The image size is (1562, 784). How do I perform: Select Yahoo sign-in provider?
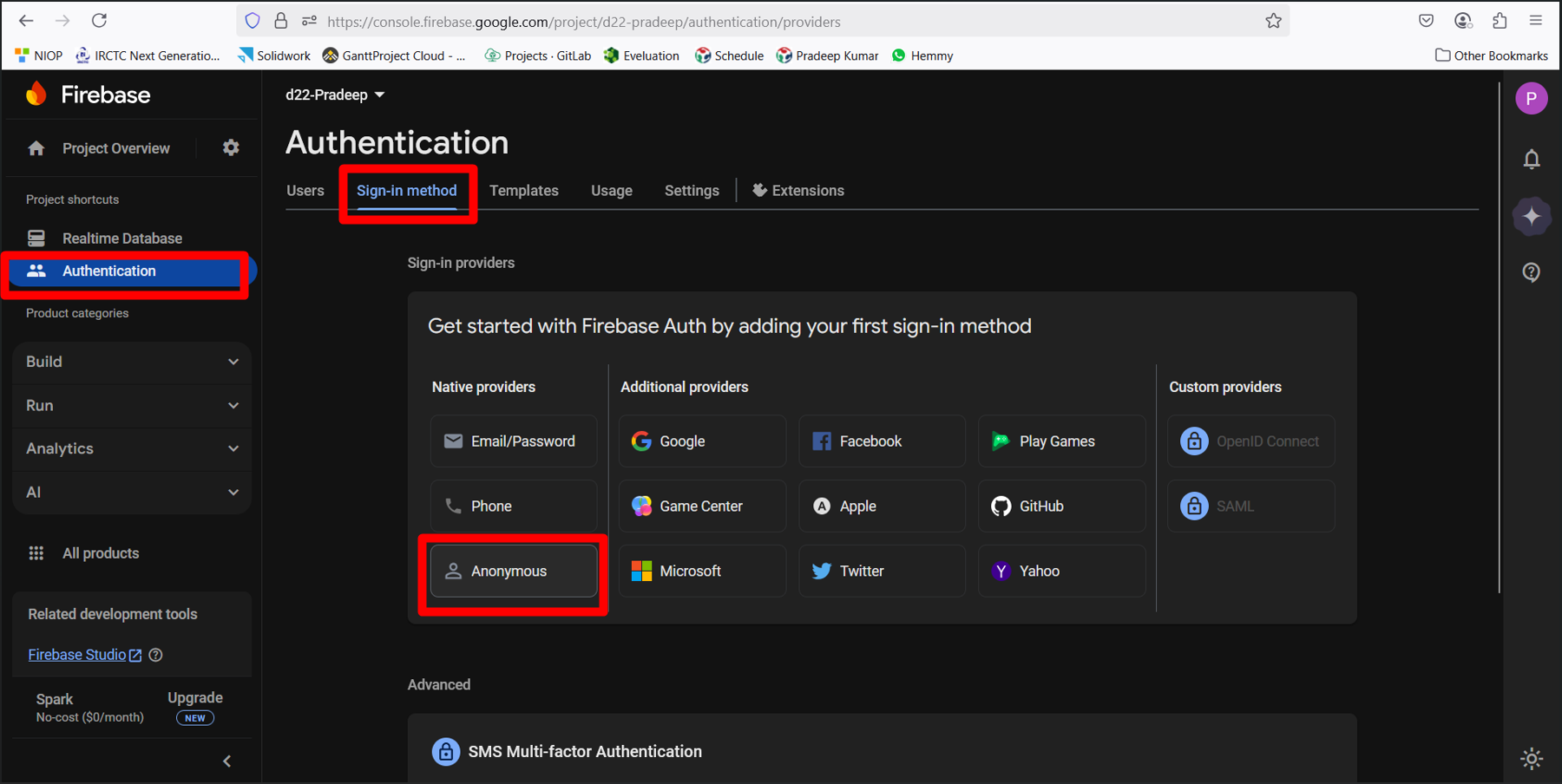(1062, 571)
